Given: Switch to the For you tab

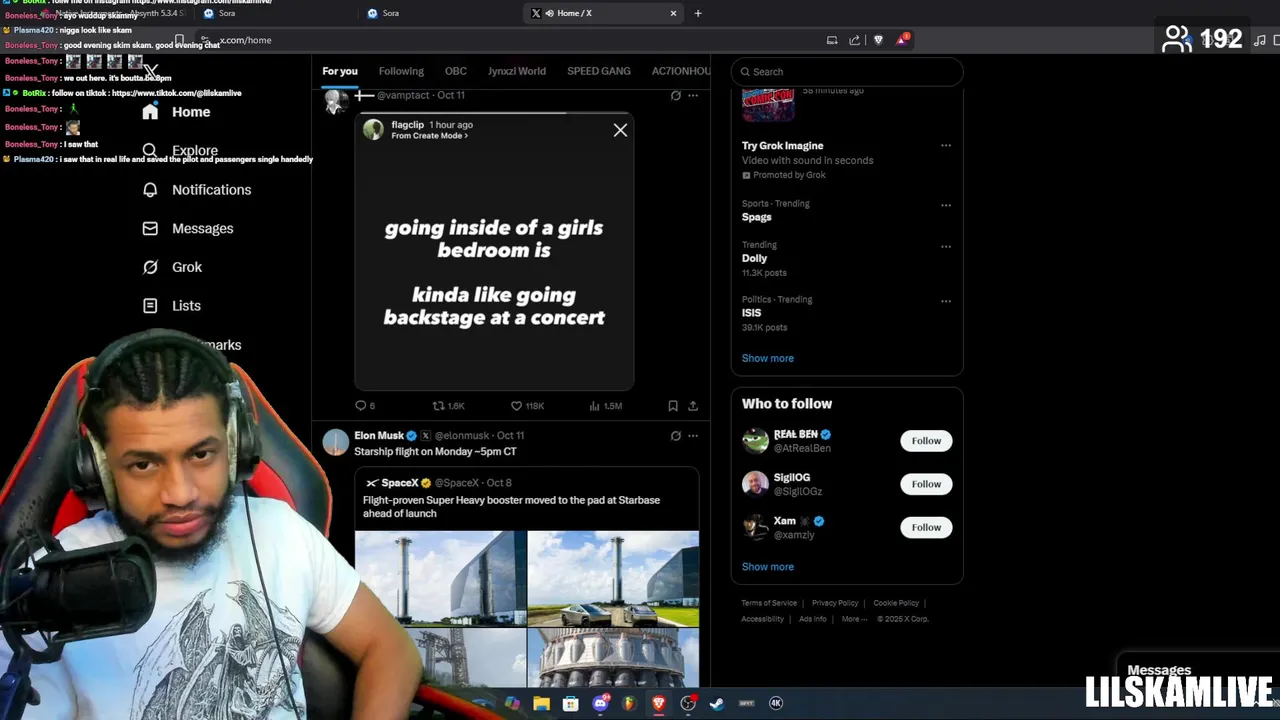Looking at the screenshot, I should (x=339, y=71).
